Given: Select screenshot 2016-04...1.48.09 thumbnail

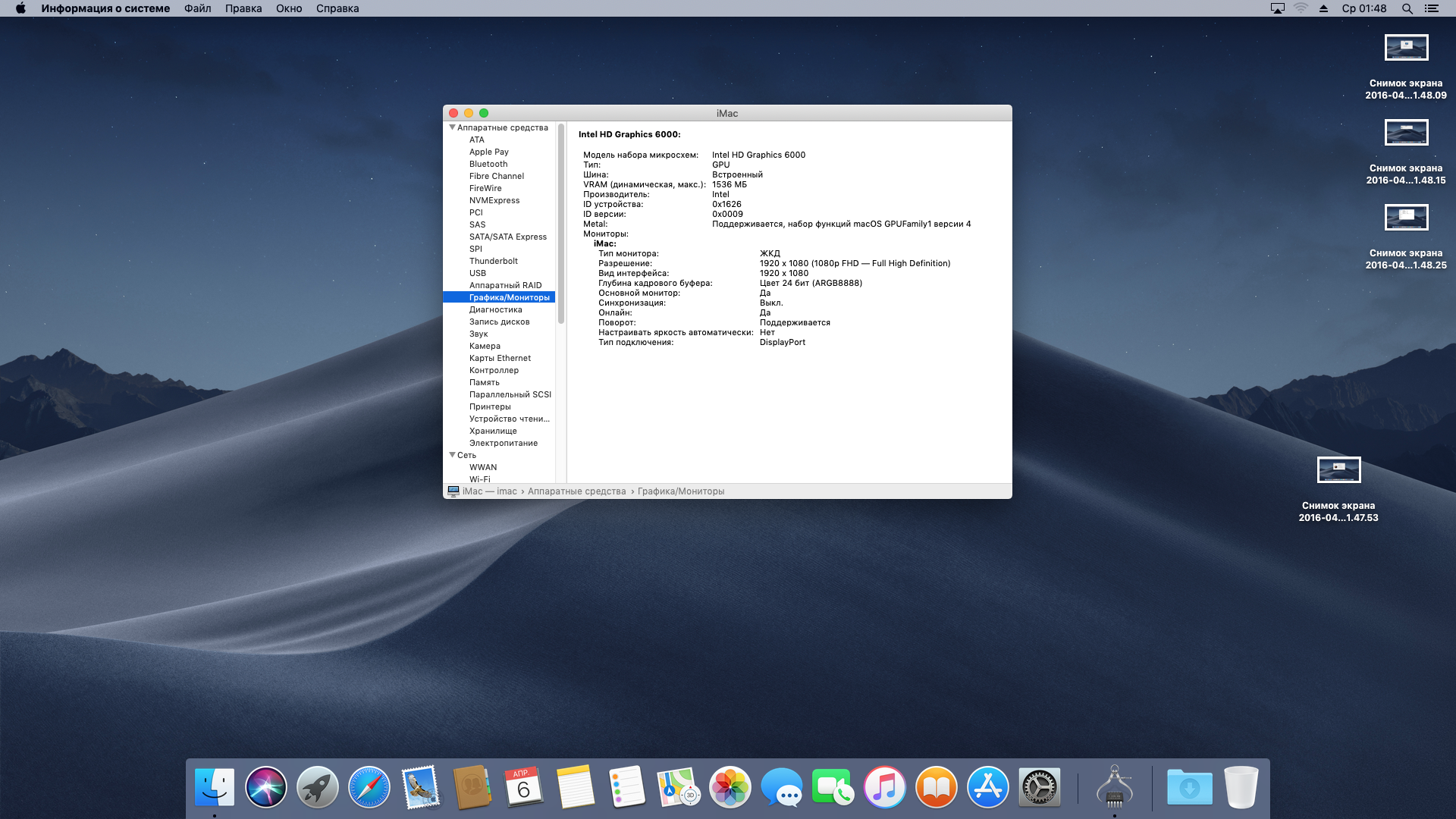Looking at the screenshot, I should pyautogui.click(x=1407, y=48).
